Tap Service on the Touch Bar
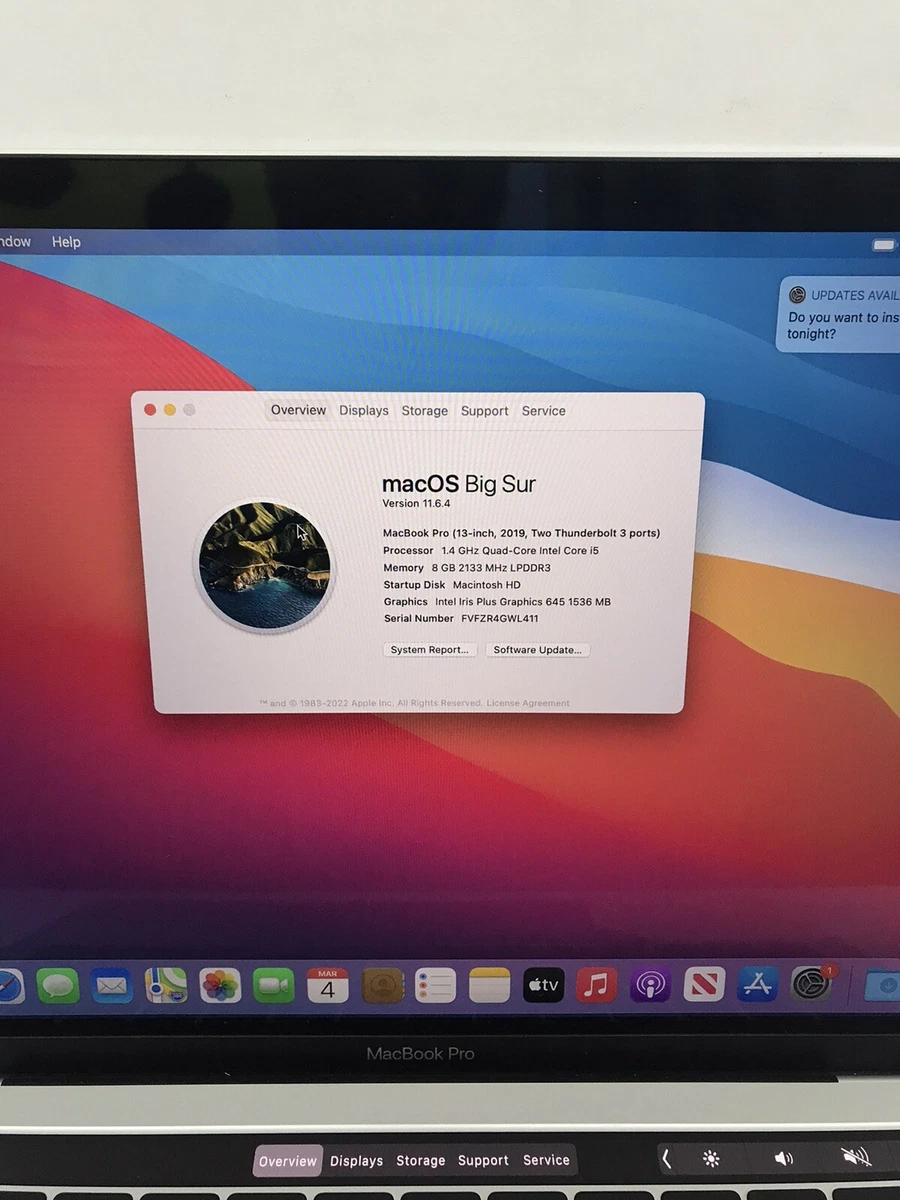This screenshot has width=900, height=1200. point(547,1160)
